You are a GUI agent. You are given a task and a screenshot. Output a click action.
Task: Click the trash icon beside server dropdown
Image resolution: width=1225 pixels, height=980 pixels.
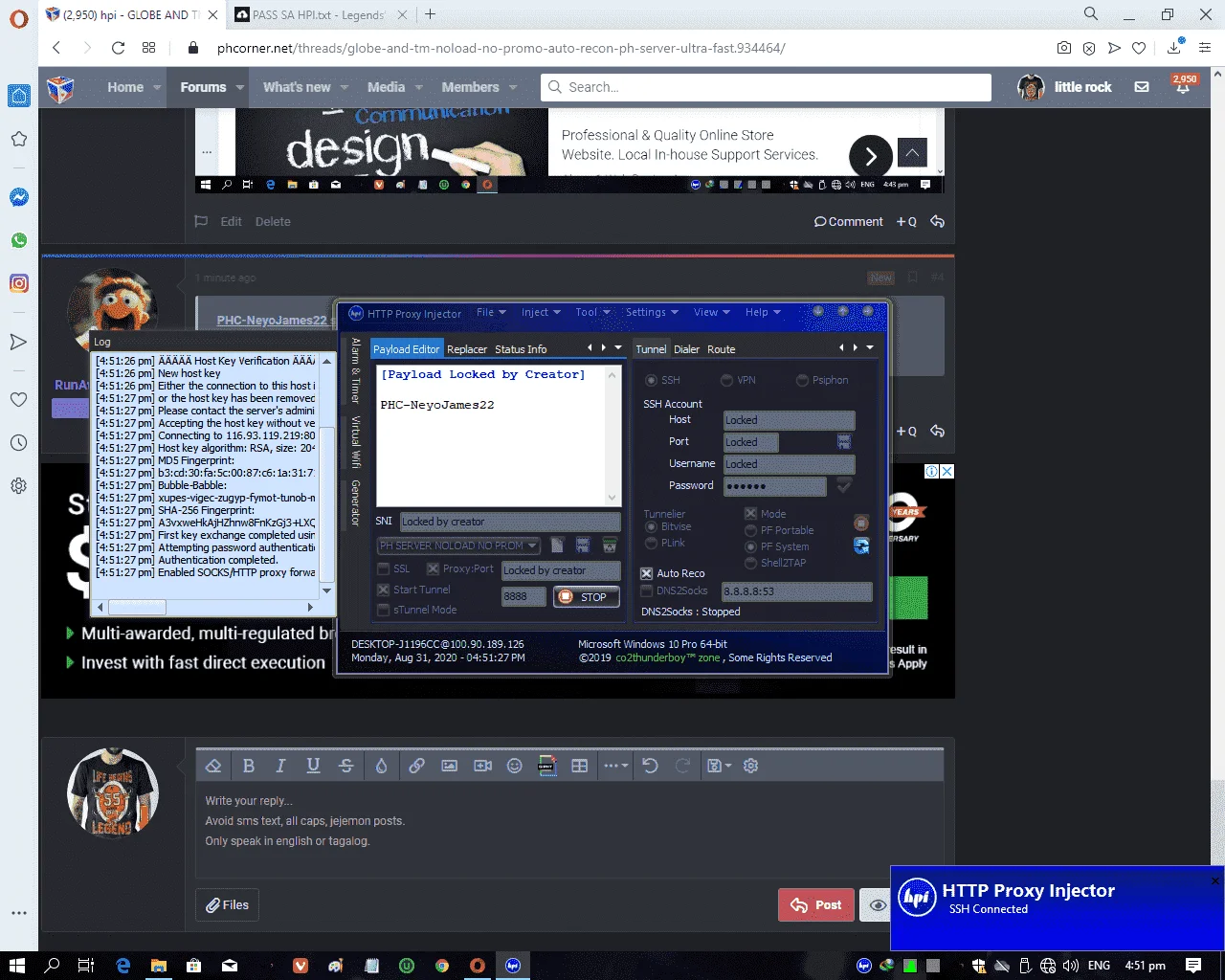[x=609, y=546]
